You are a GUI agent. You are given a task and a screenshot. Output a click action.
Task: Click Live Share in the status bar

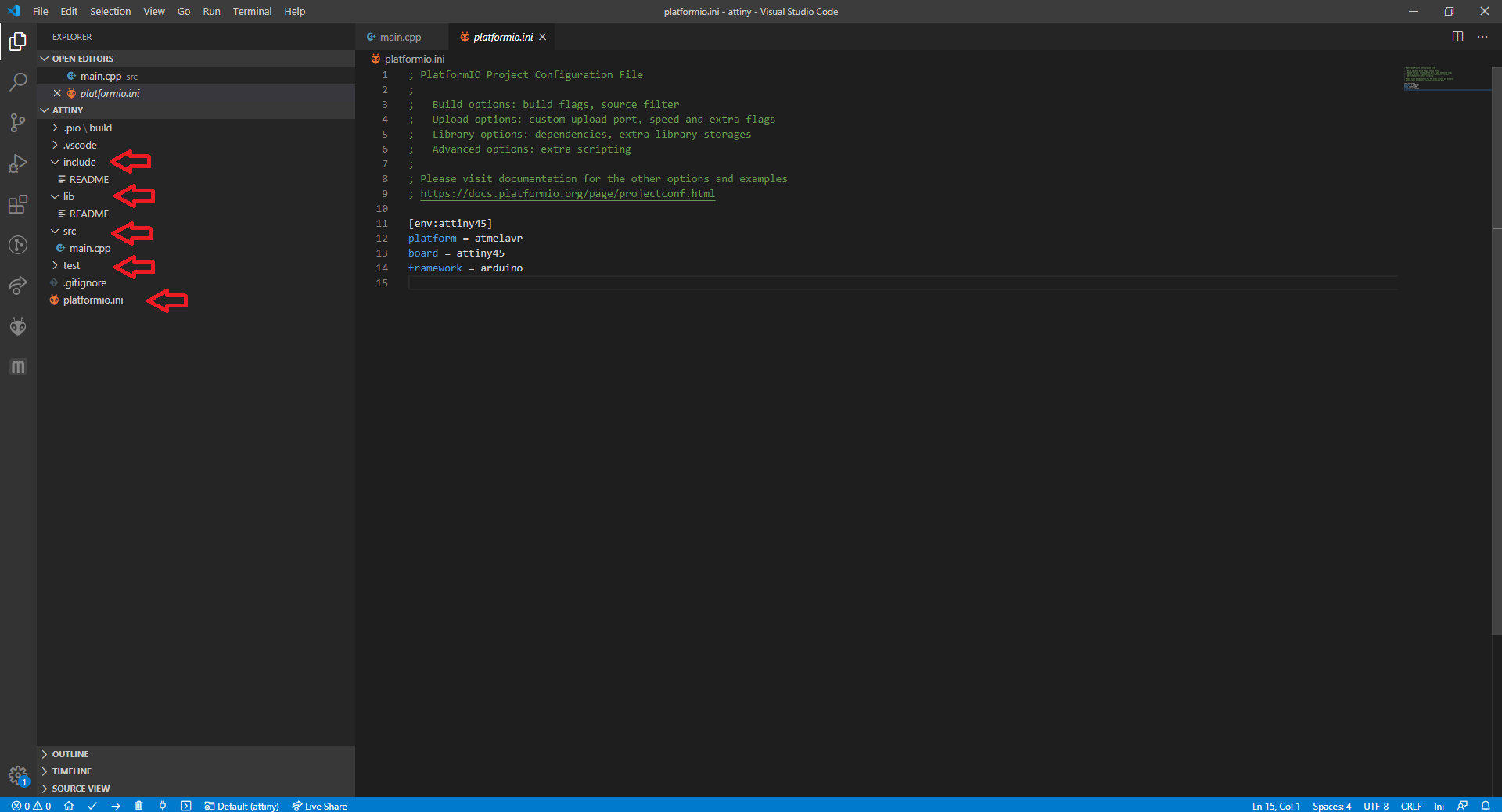point(319,806)
